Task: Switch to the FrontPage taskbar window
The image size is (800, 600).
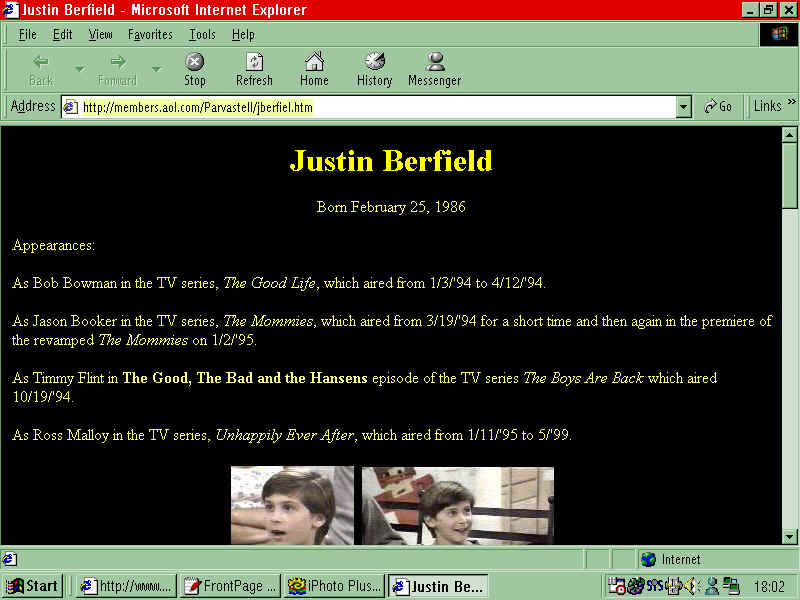Action: tap(230, 586)
